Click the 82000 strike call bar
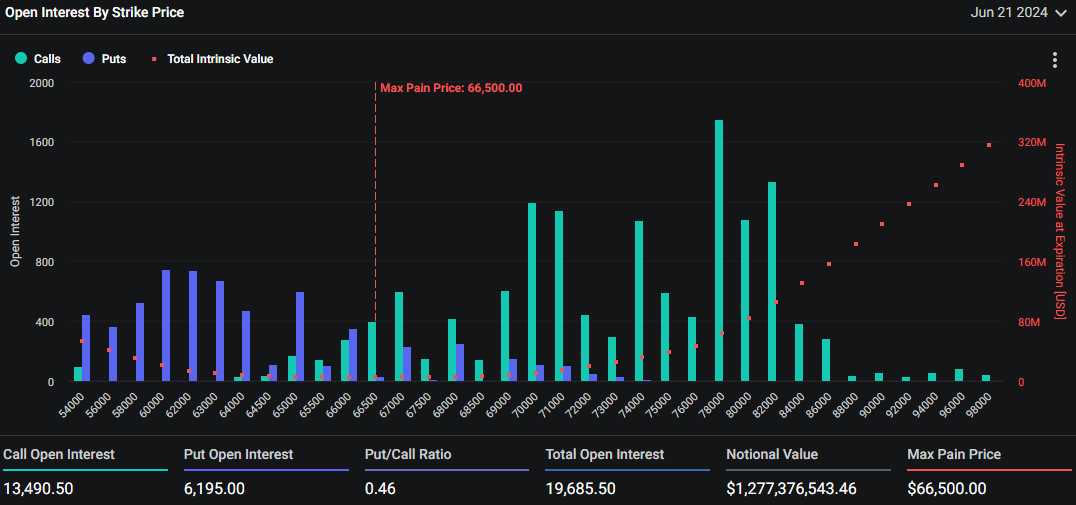The width and height of the screenshot is (1076, 505). (772, 282)
